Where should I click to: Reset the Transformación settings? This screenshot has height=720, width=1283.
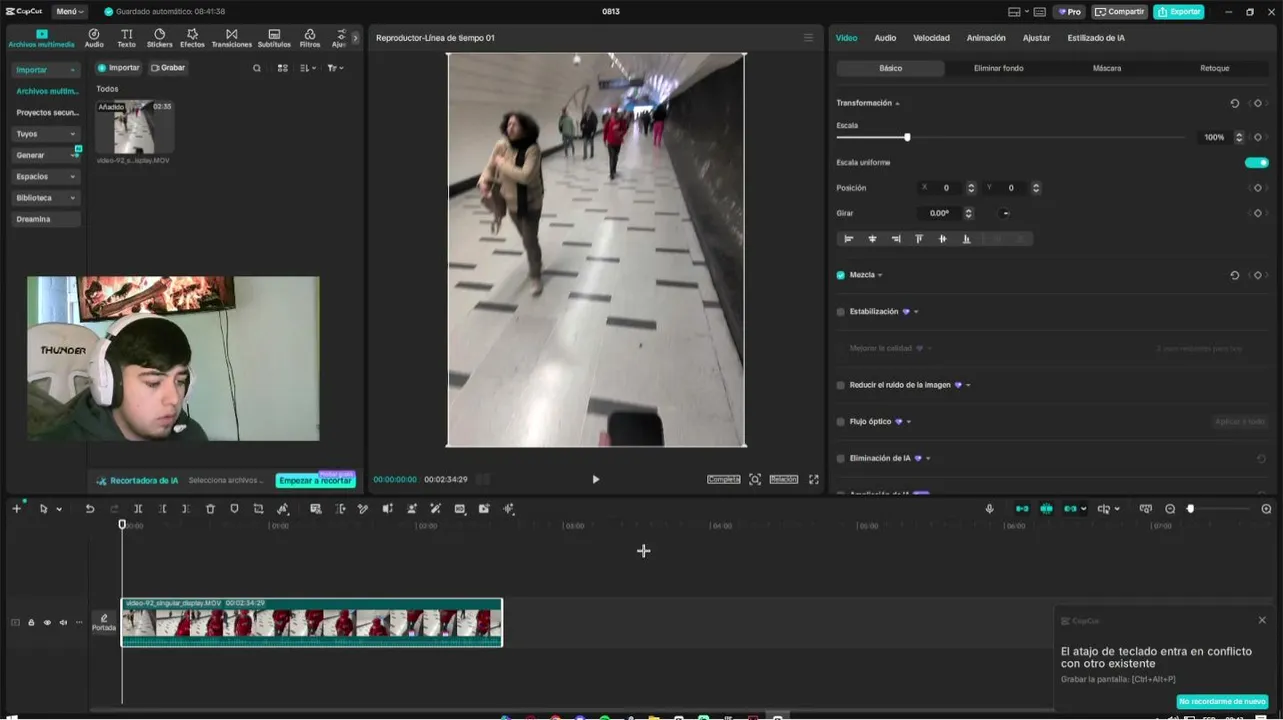[x=1234, y=103]
